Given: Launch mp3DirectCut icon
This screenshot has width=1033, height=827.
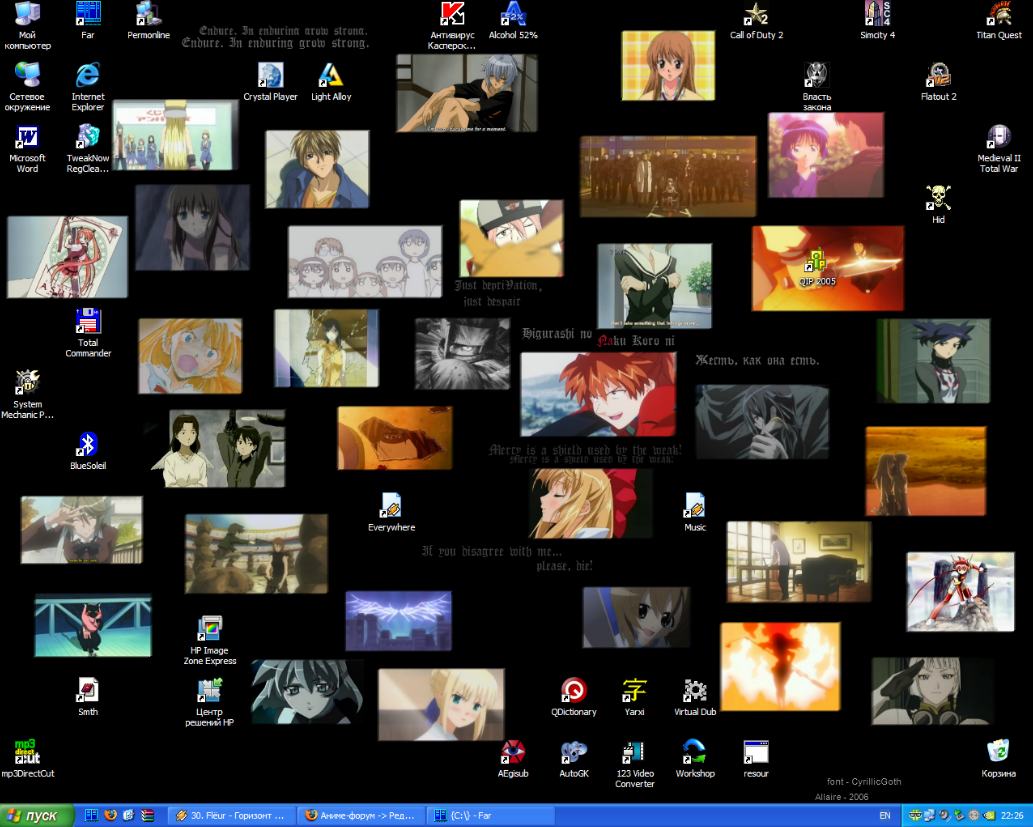Looking at the screenshot, I should (27, 760).
